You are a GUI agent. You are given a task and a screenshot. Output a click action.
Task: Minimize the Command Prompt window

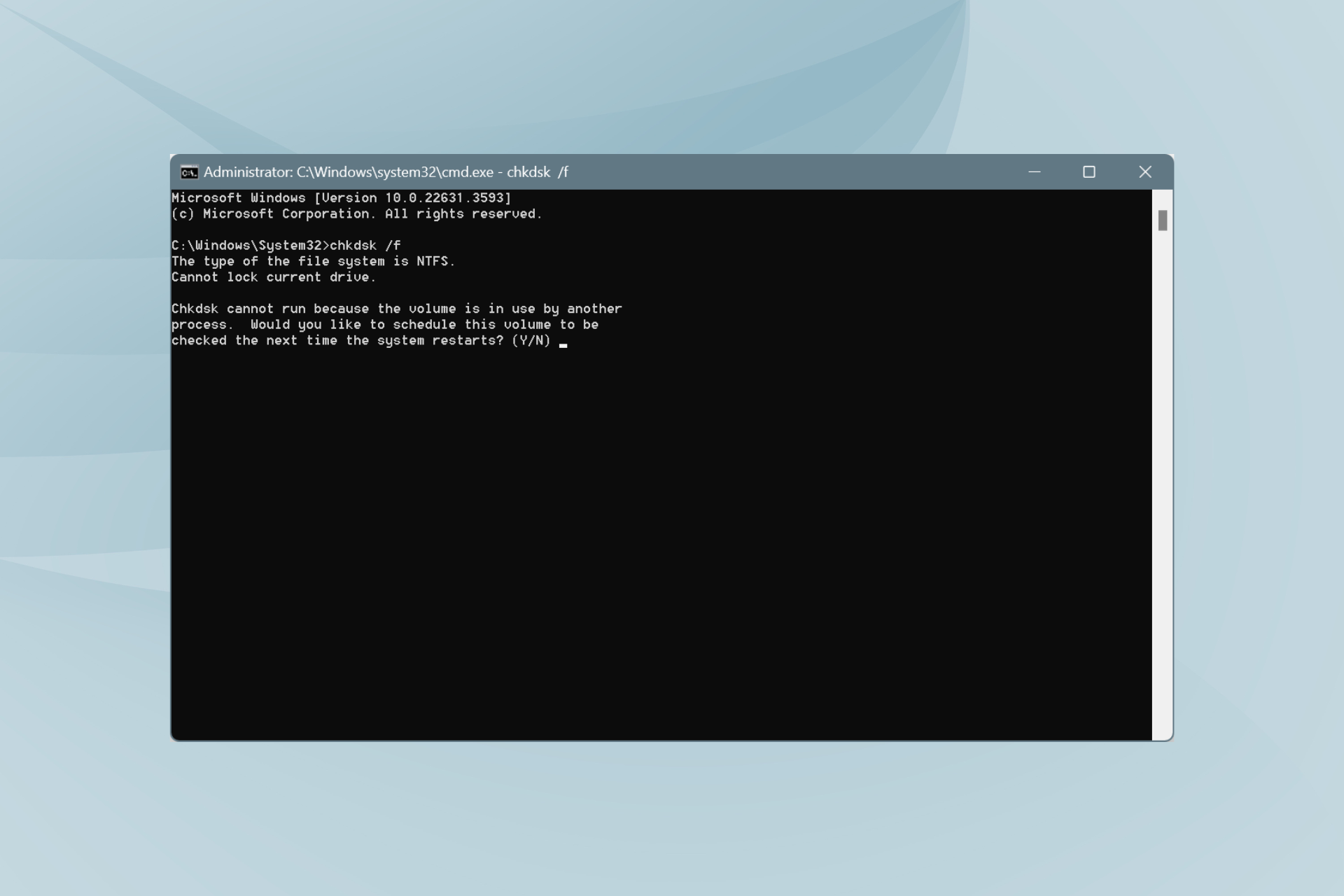1034,171
